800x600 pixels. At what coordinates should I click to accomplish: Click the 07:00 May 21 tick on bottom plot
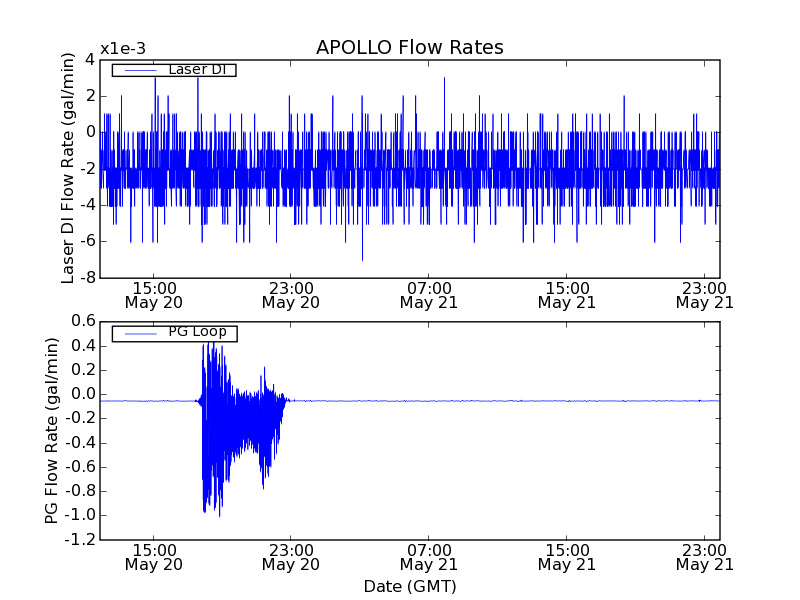click(x=429, y=556)
